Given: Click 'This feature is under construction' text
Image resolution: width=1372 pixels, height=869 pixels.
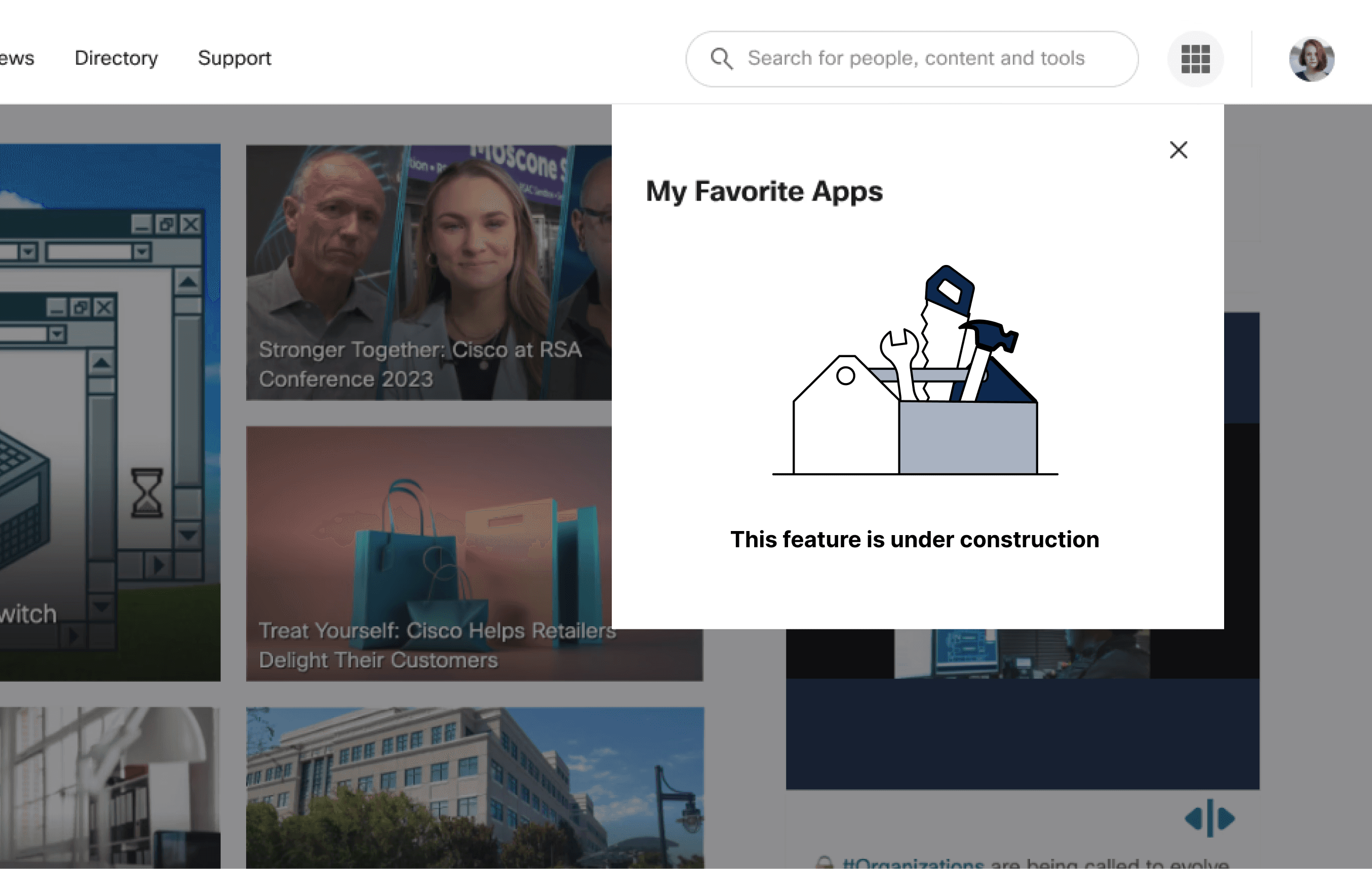Looking at the screenshot, I should point(915,540).
